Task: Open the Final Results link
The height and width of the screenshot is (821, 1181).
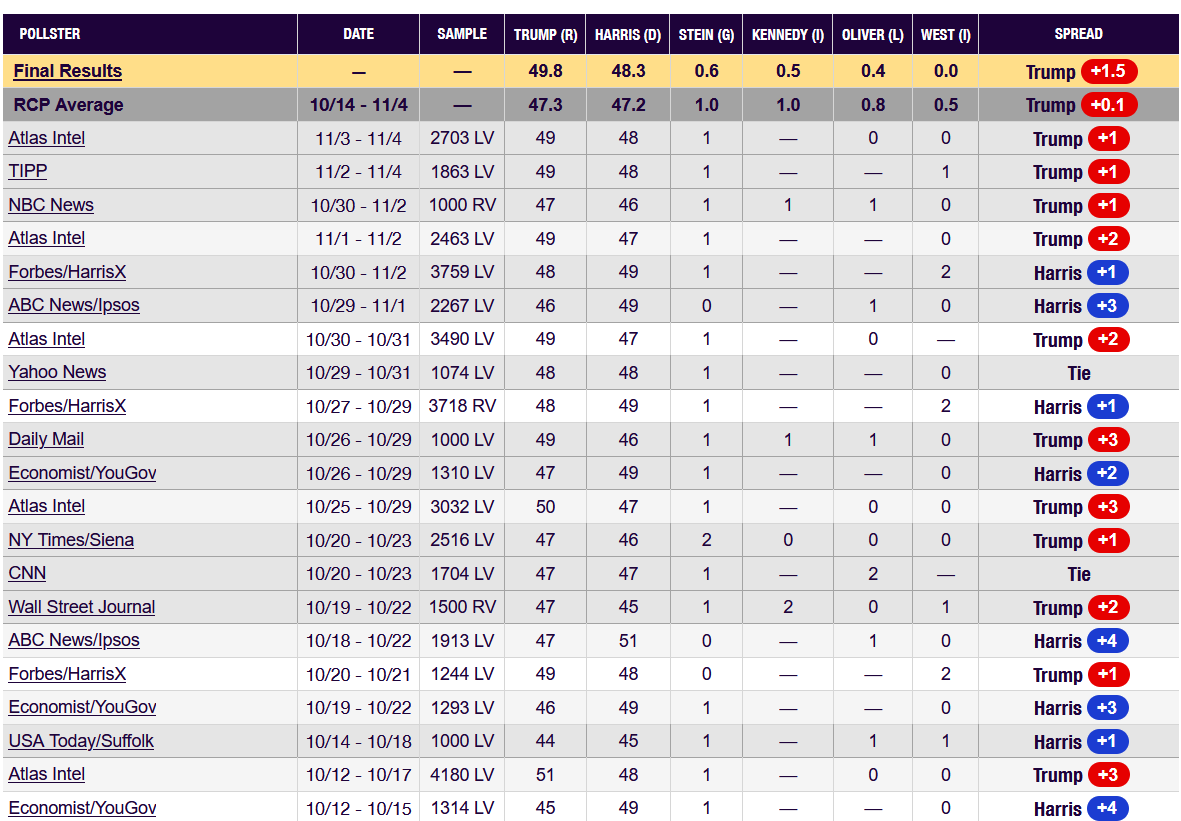Action: tap(68, 71)
